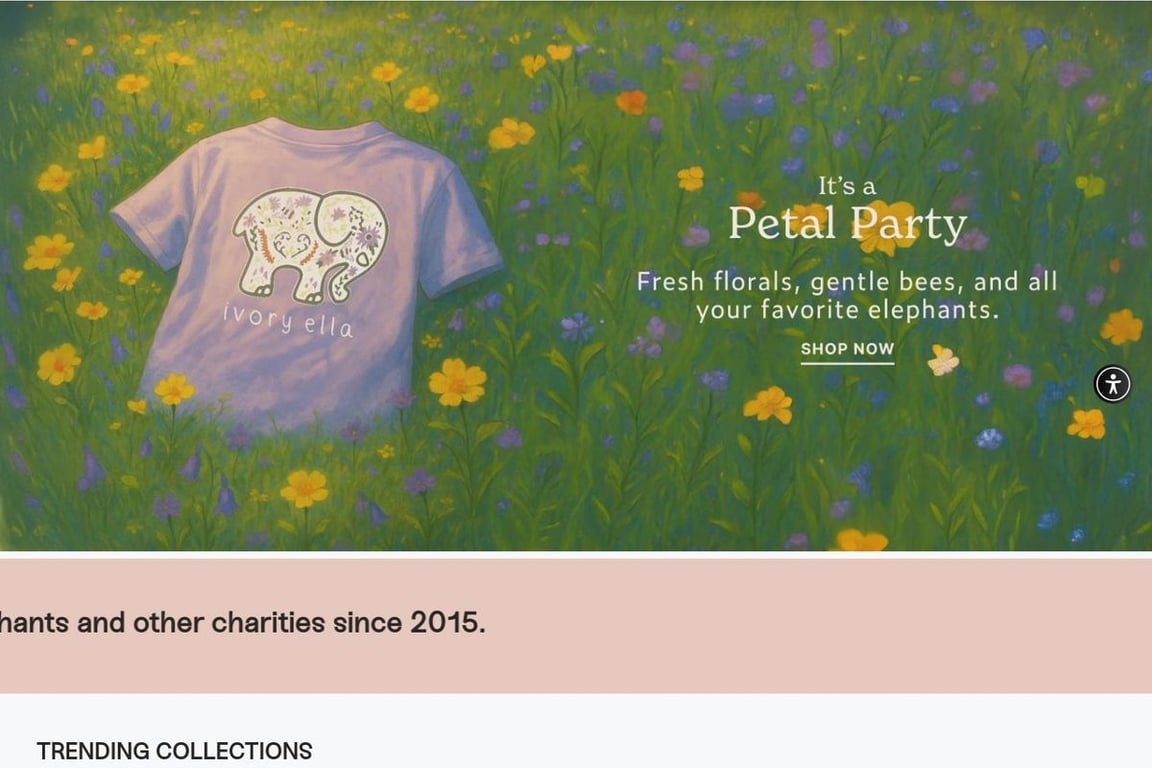Click the ivory ella text on shirt
The image size is (1152, 768).
tap(288, 320)
